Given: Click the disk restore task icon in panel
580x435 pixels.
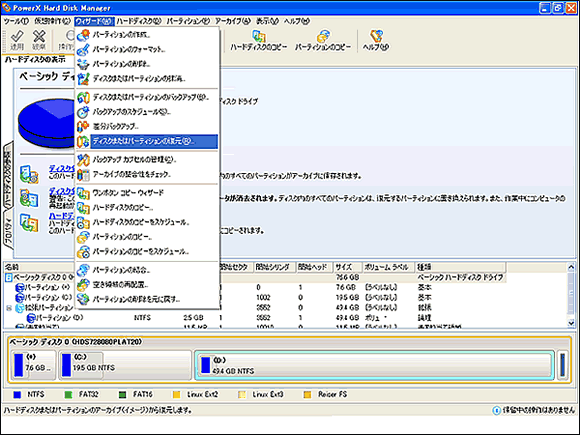Looking at the screenshot, I should coord(29,198).
